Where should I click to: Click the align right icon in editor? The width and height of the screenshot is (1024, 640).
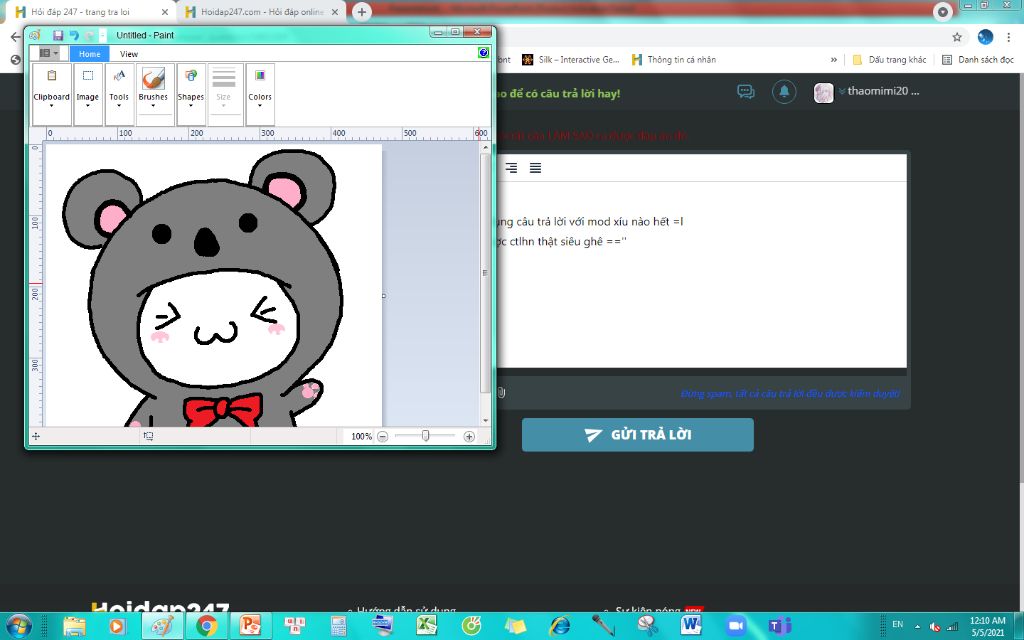(x=511, y=168)
